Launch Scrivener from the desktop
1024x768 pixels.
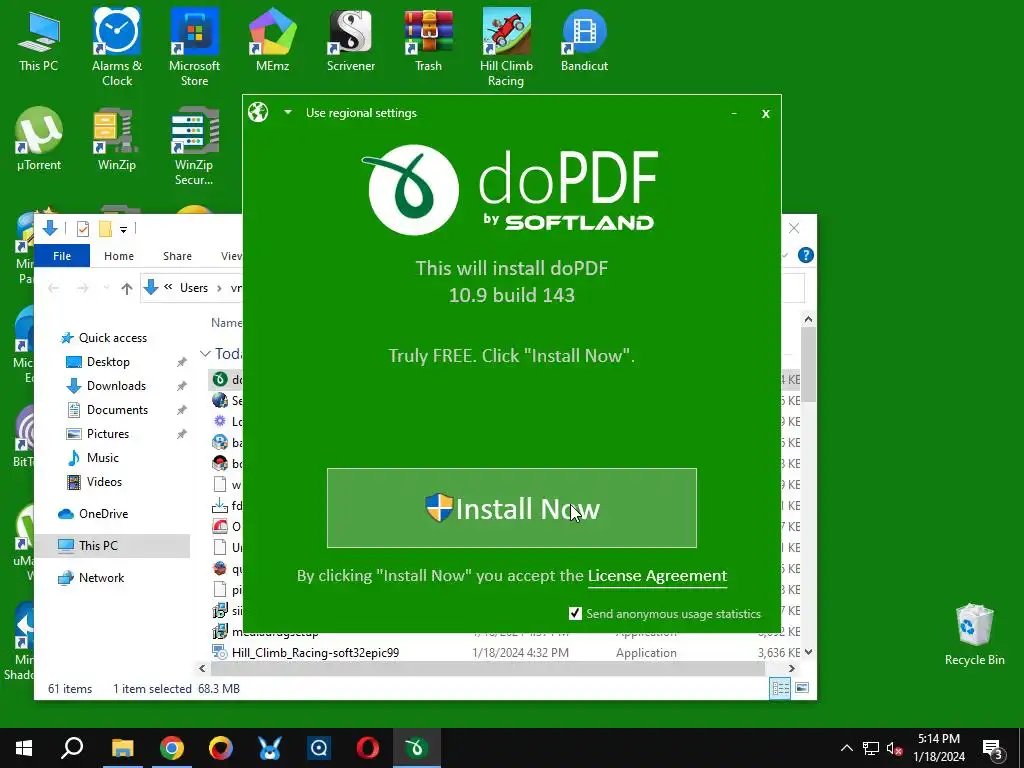351,40
